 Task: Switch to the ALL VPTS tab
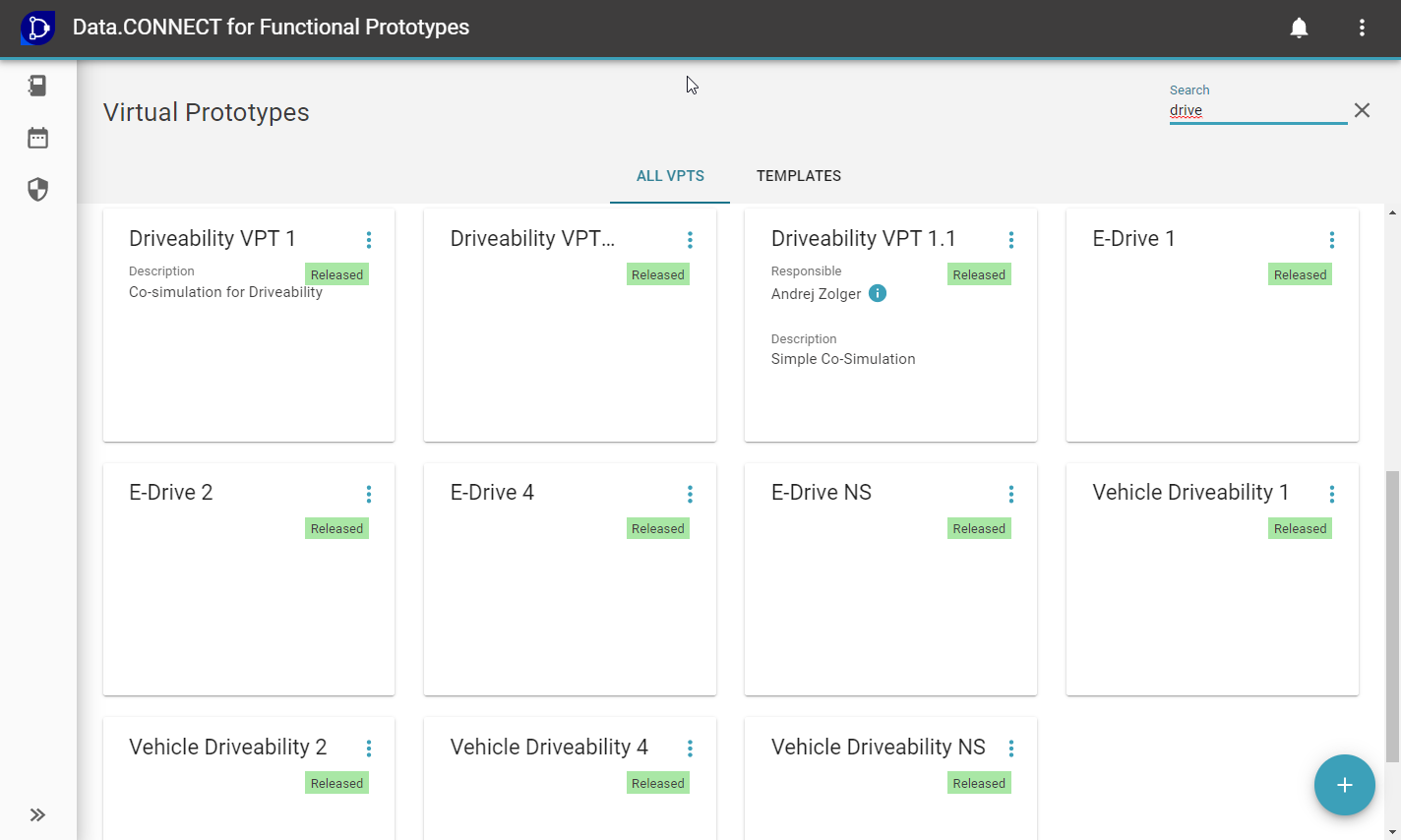point(670,176)
